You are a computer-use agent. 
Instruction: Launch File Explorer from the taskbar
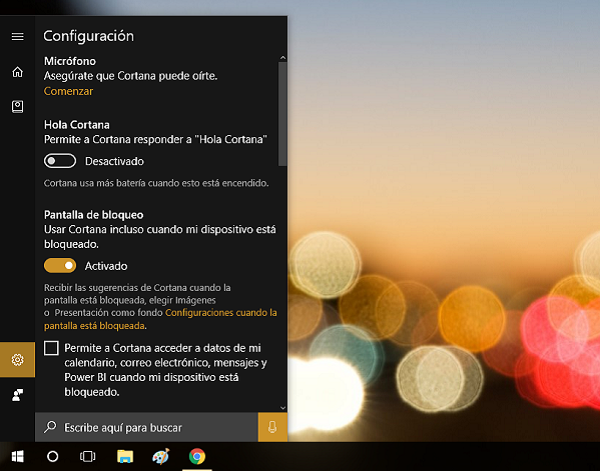click(125, 456)
